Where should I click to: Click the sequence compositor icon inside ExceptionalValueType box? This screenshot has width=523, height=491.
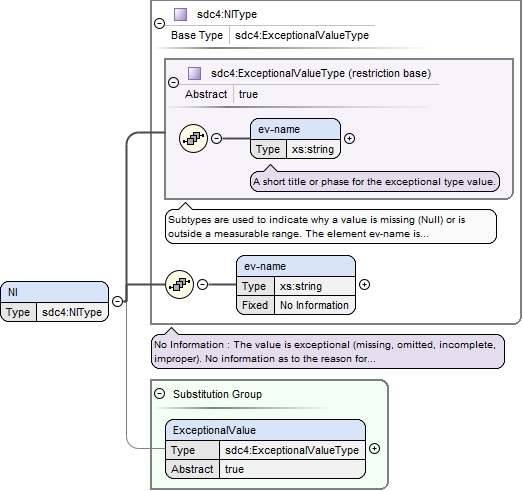(193, 138)
